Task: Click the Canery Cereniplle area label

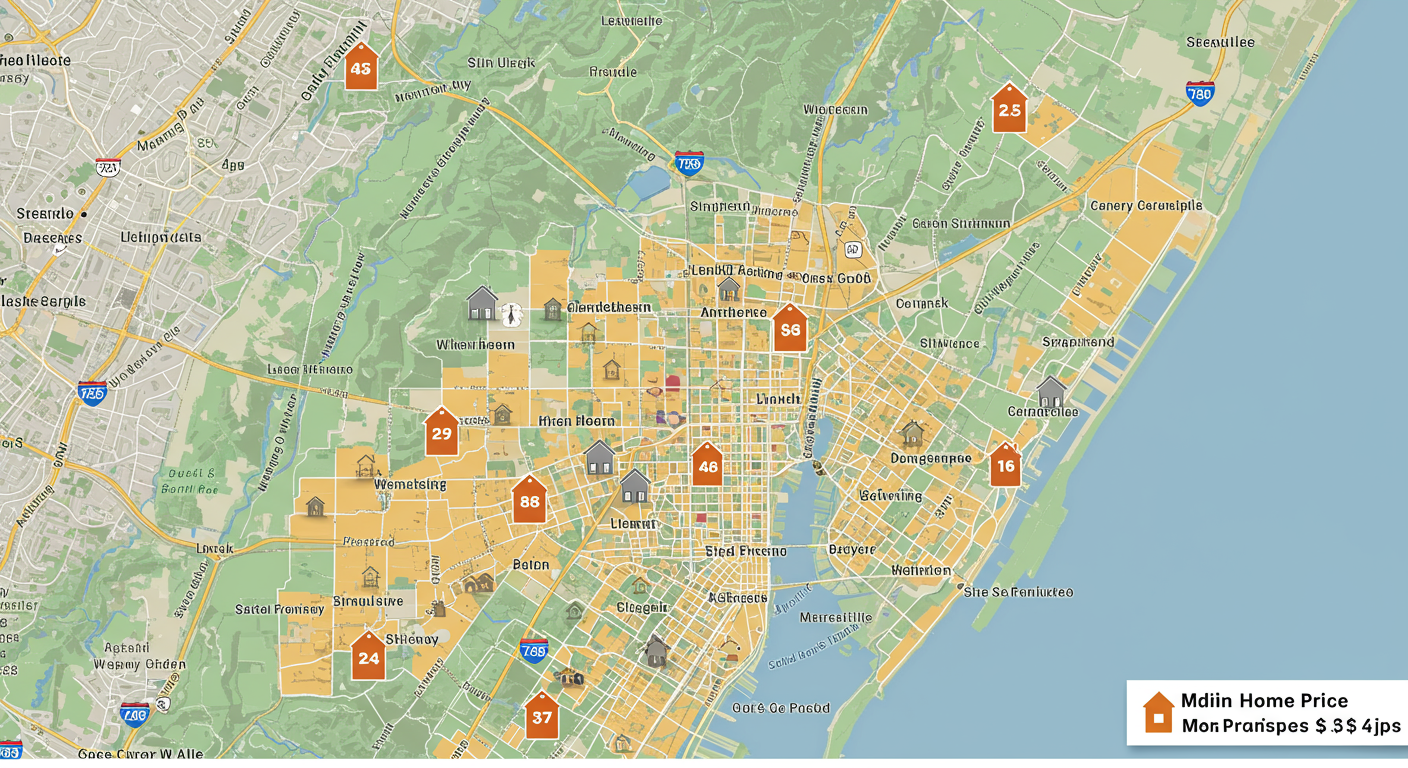Action: click(x=1146, y=205)
